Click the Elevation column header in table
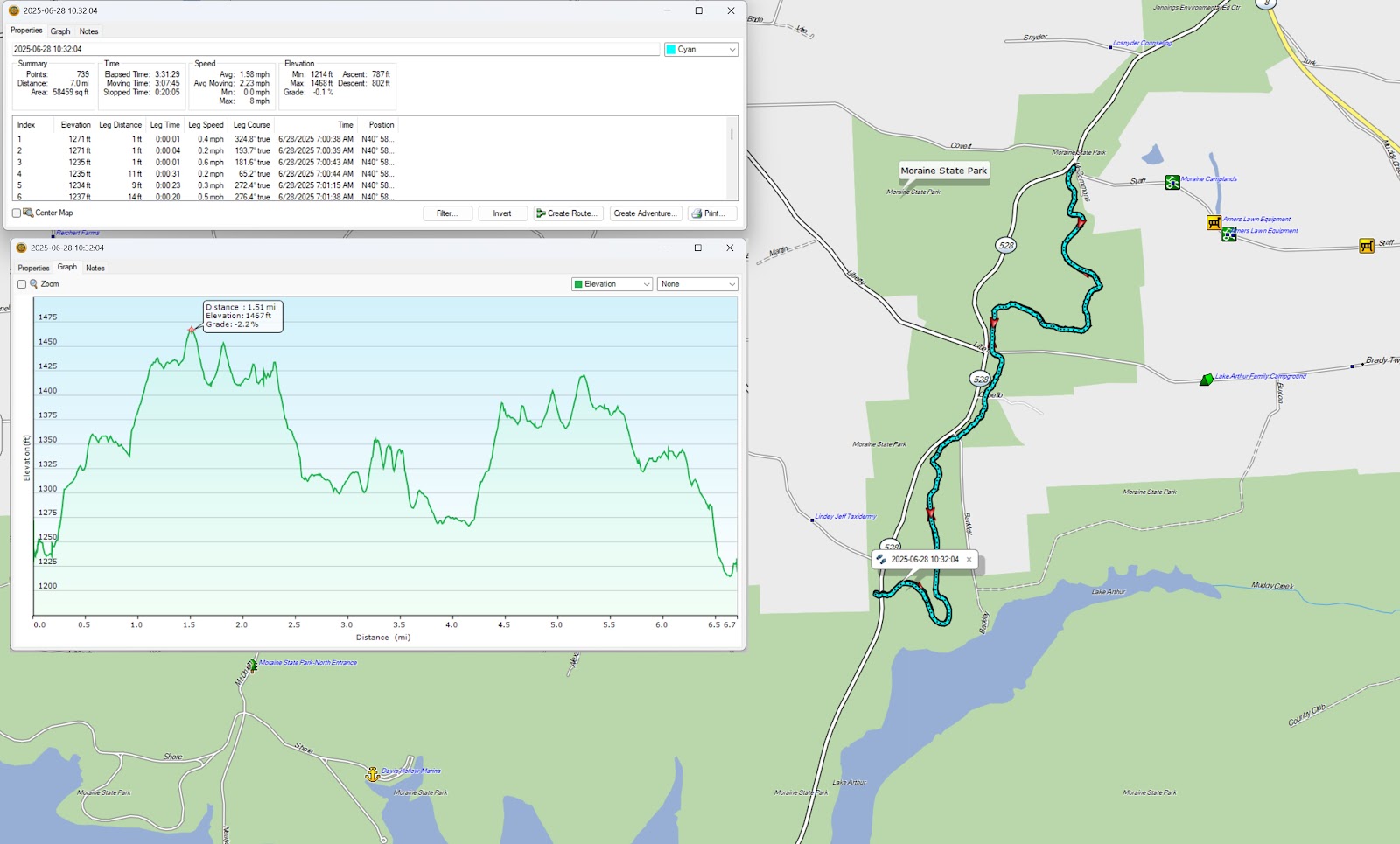Screen dimensions: 1400x844 [x=75, y=125]
